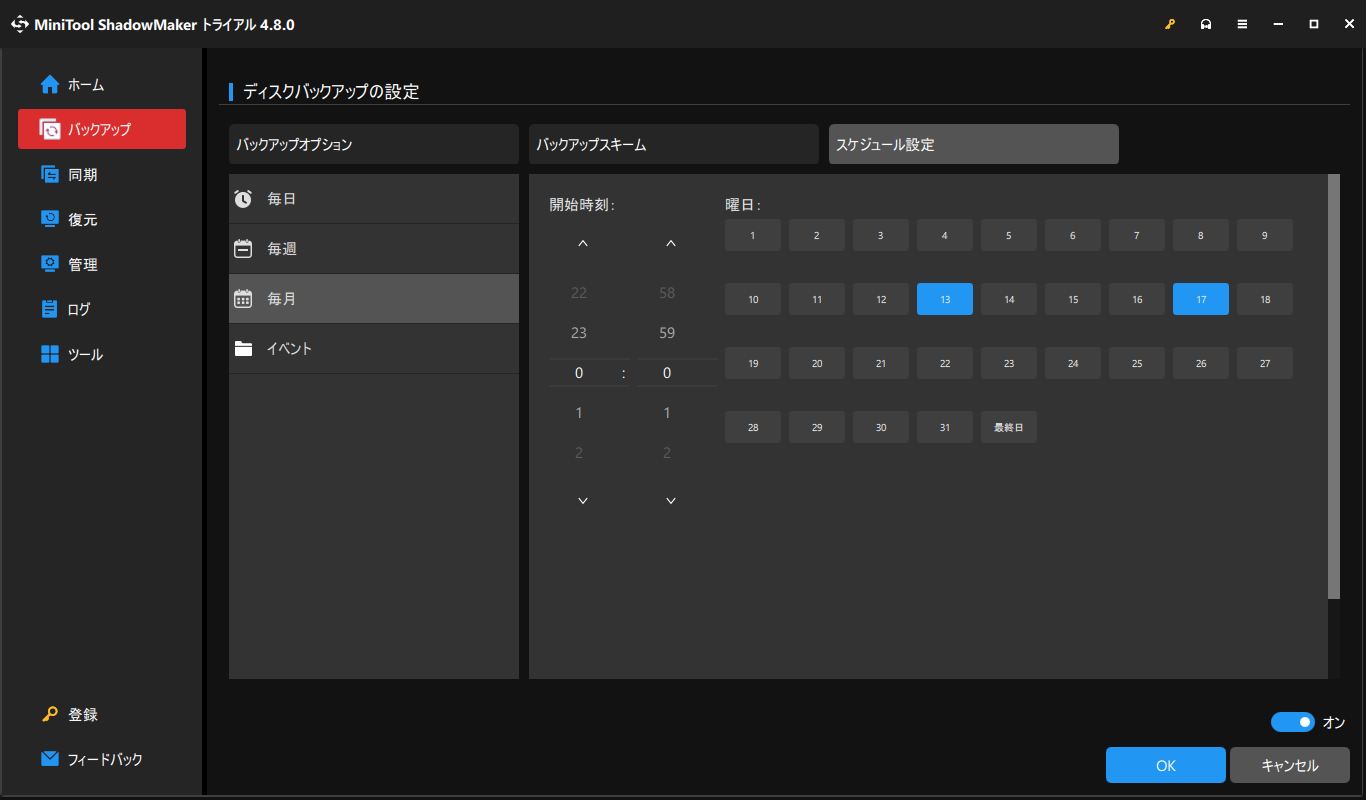Select day 30 of the month
The width and height of the screenshot is (1366, 800).
(x=881, y=427)
